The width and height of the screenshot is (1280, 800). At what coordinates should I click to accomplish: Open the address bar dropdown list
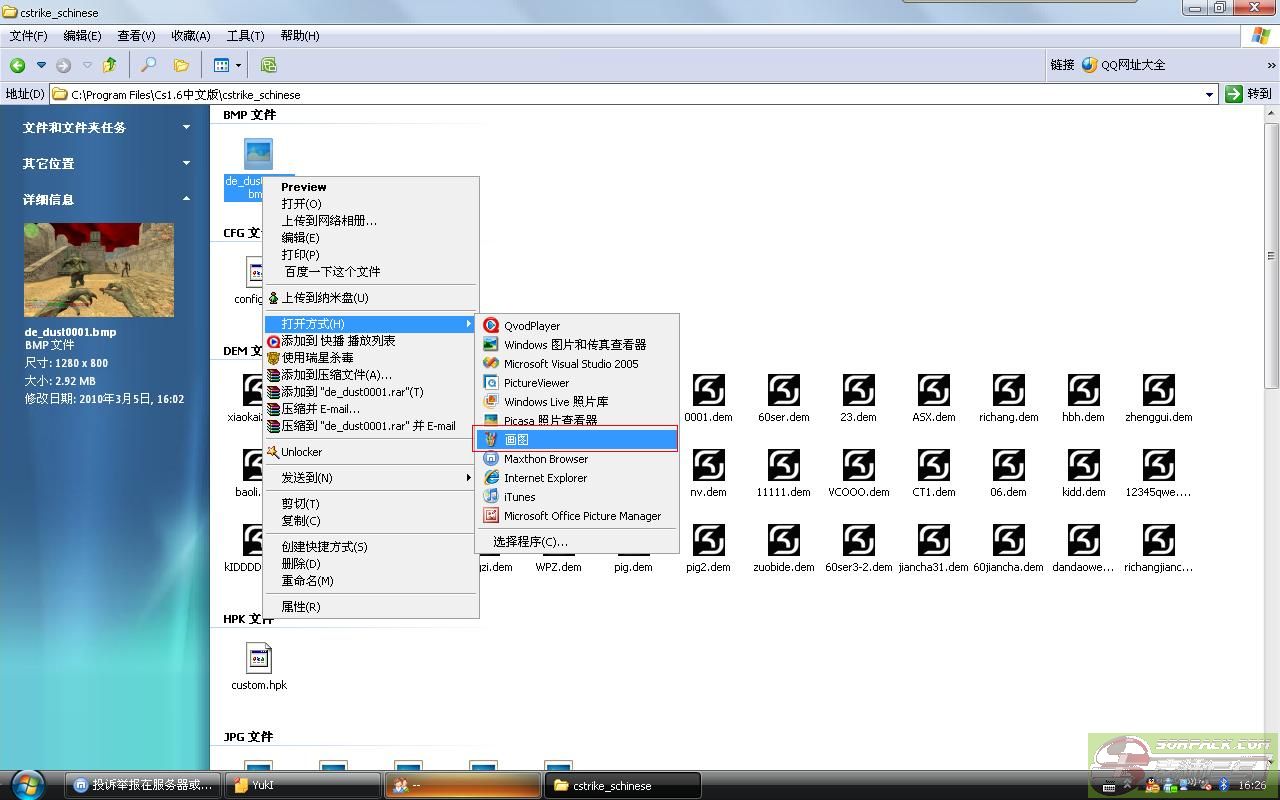[x=1209, y=95]
